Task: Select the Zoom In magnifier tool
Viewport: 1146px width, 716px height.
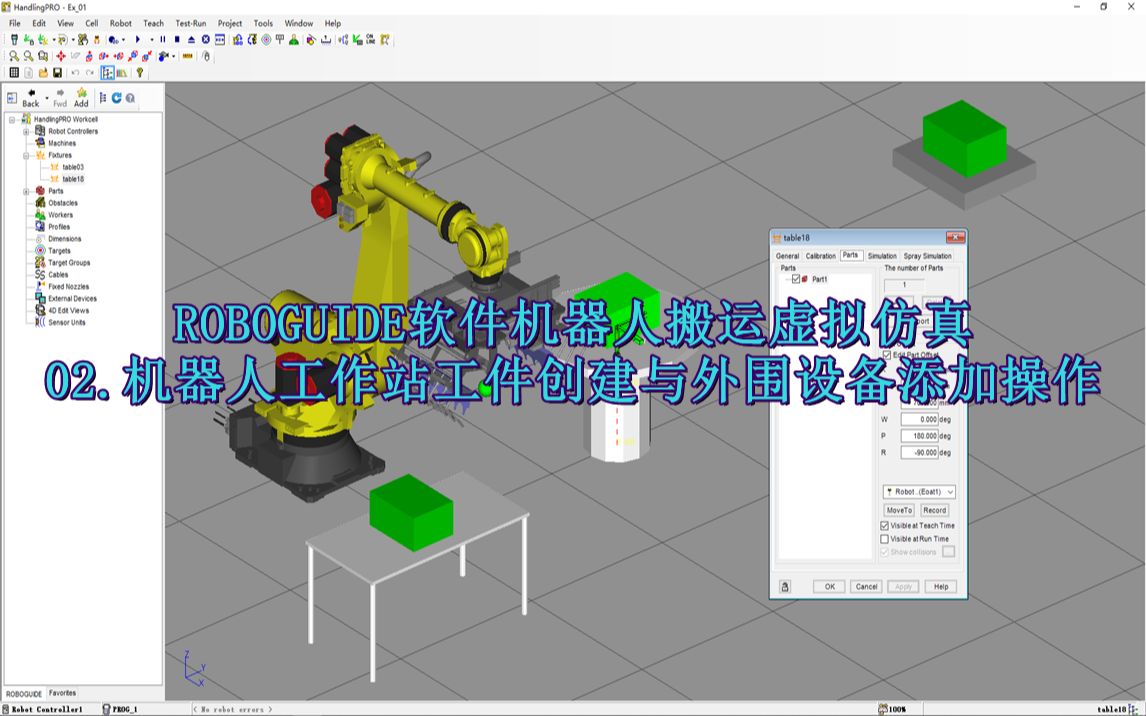Action: click(14, 56)
